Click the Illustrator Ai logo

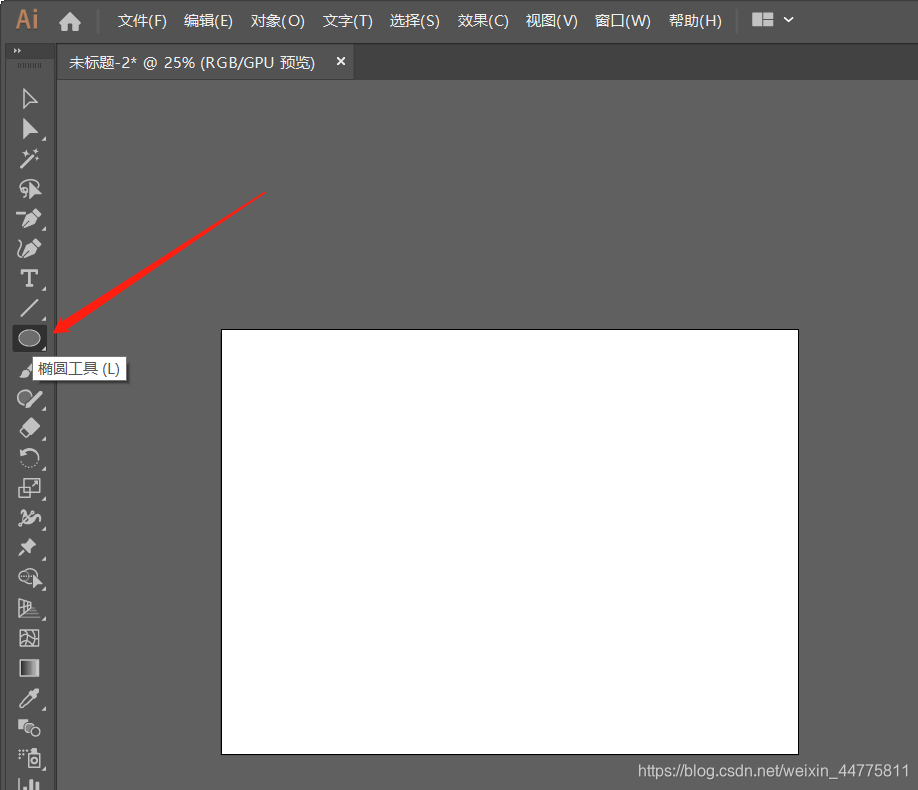point(27,20)
